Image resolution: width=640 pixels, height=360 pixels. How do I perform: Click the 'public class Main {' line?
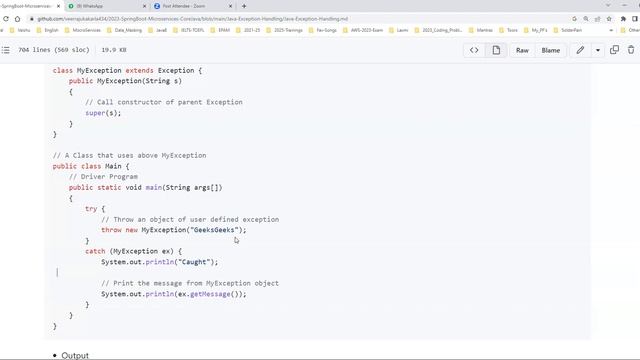(x=91, y=166)
